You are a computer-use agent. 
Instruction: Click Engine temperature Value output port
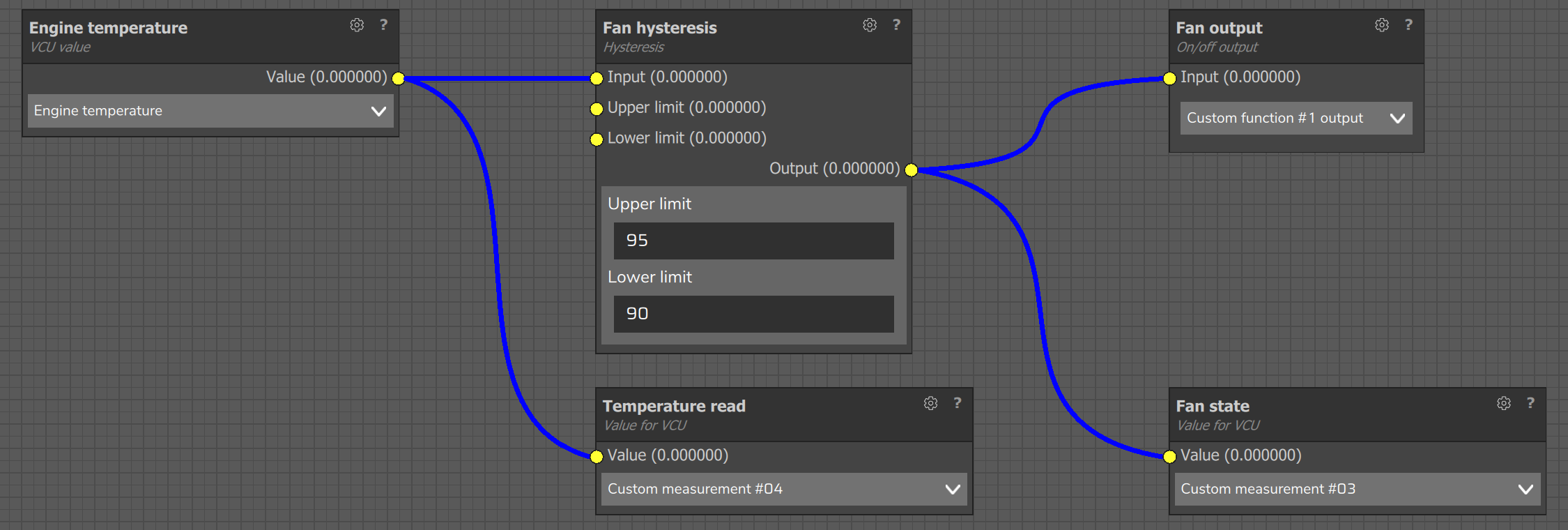398,78
